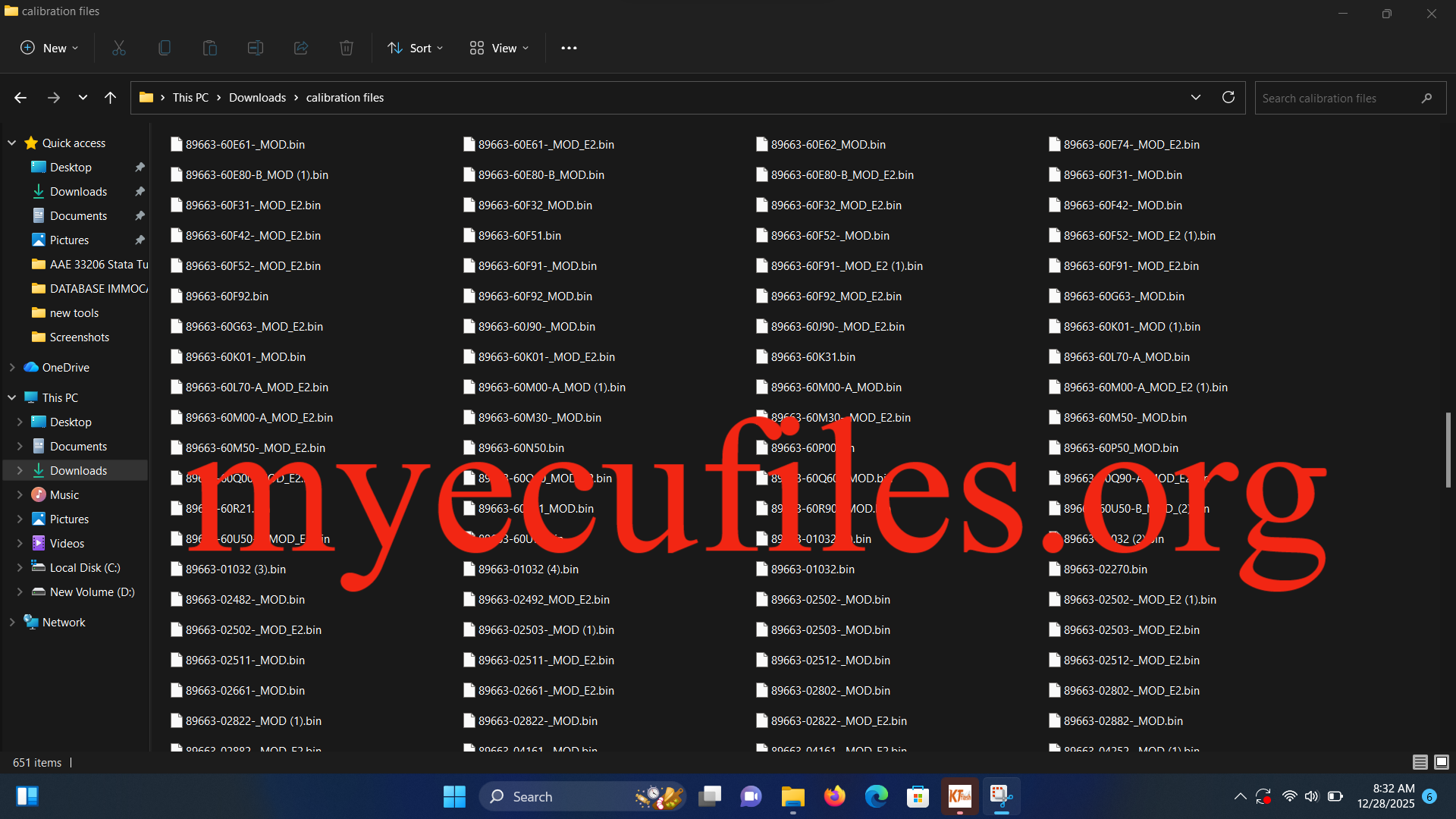Navigate up one folder level

point(110,97)
